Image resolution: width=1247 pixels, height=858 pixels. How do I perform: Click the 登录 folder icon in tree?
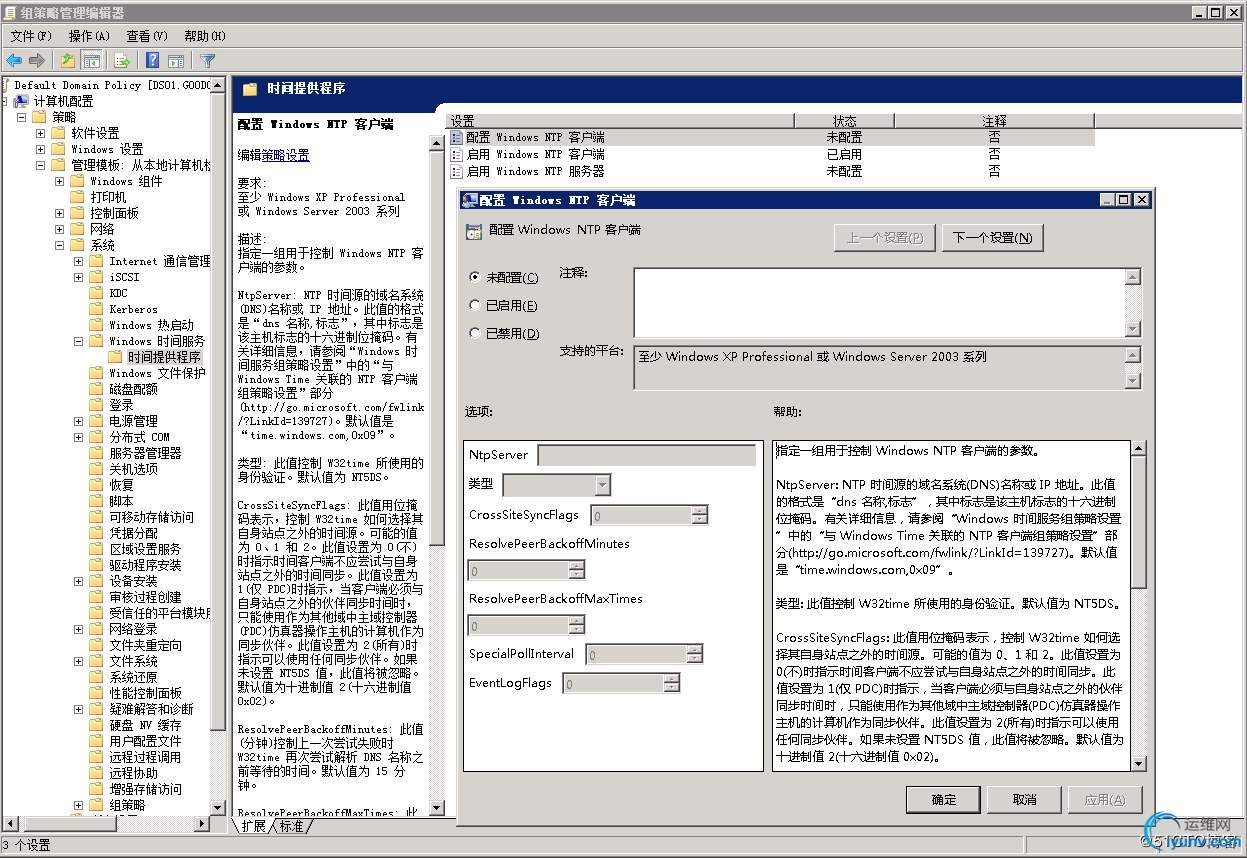click(97, 405)
